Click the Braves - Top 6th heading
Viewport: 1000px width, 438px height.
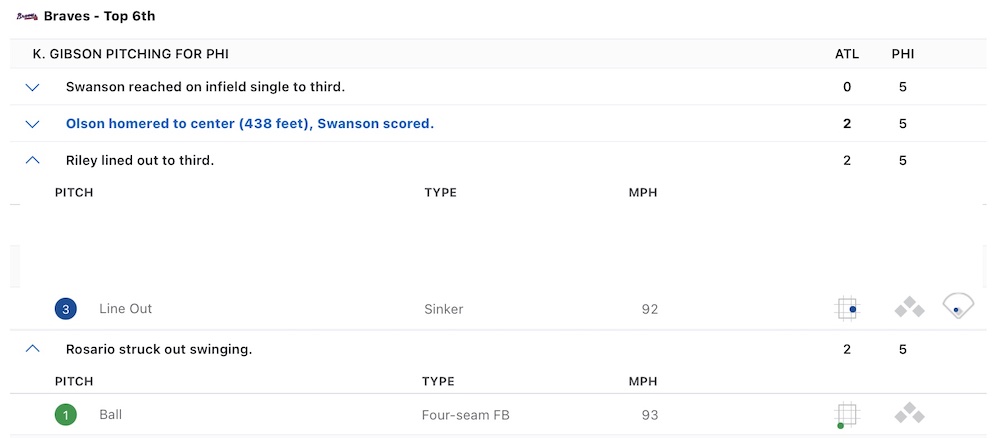coord(99,17)
